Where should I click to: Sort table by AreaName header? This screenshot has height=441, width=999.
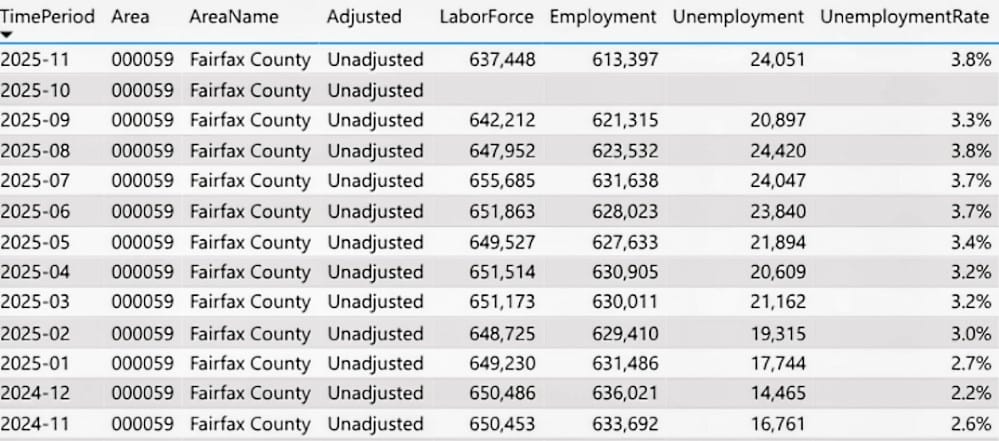click(234, 17)
